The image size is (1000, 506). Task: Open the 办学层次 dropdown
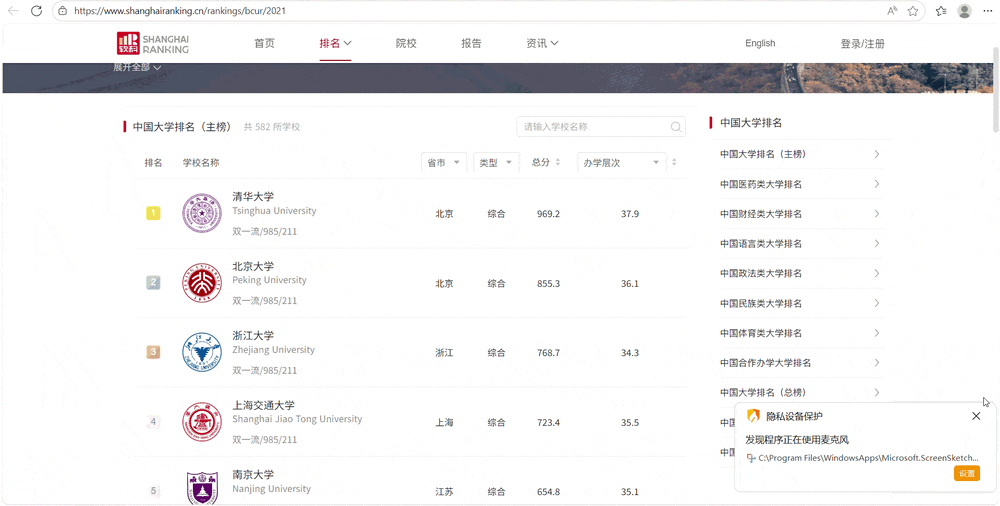(622, 163)
